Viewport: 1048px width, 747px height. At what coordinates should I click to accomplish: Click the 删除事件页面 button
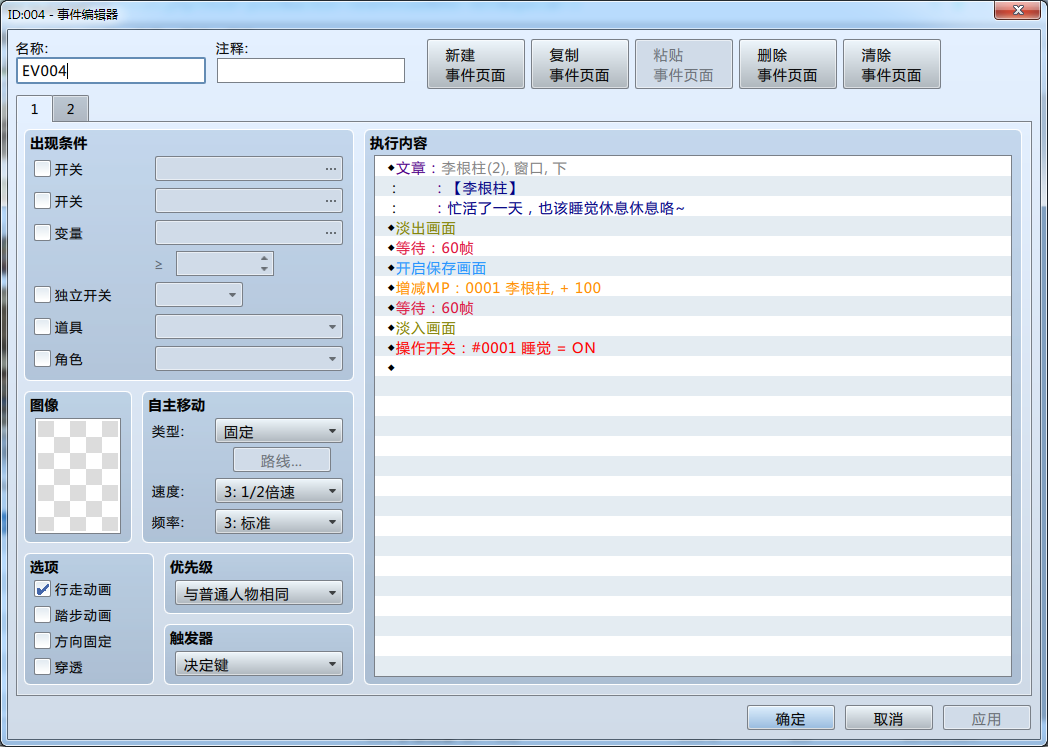point(787,64)
